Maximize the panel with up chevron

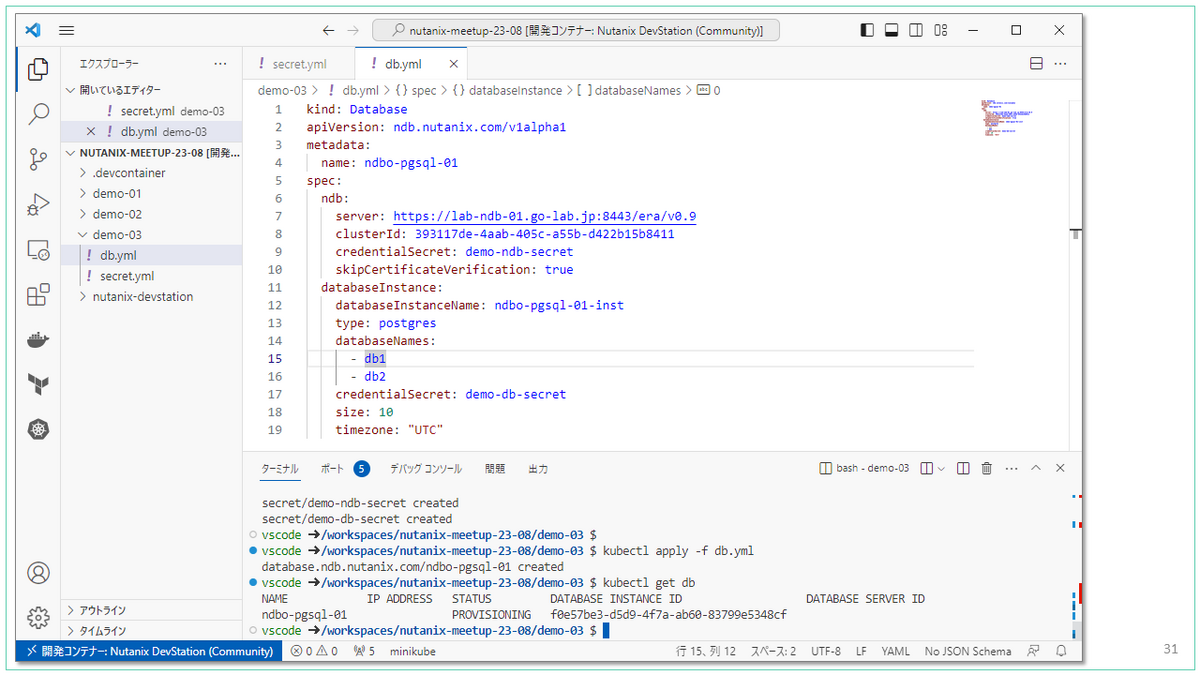[x=1036, y=468]
